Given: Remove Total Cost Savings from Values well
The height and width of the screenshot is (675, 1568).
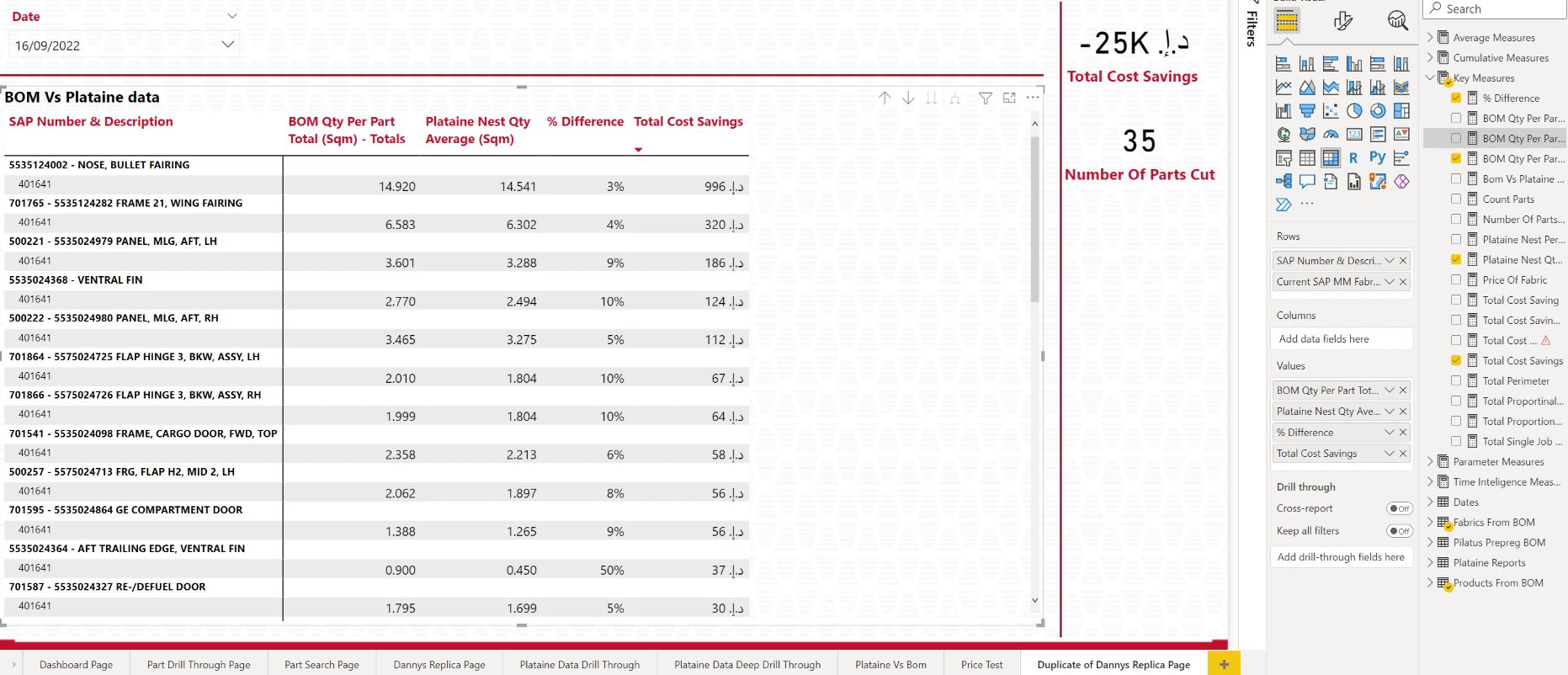Looking at the screenshot, I should [x=1403, y=454].
